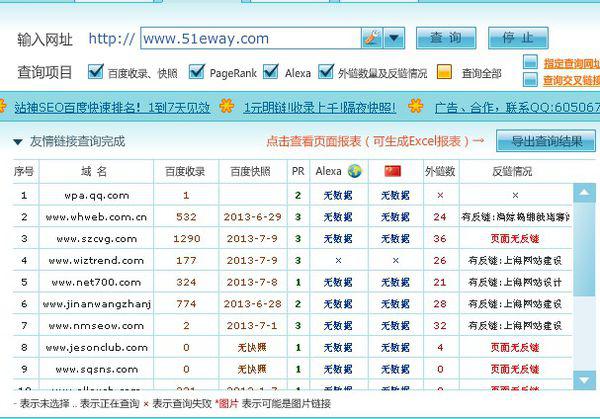Click 有反链:上海网站设计 in www.net700.com row

point(515,282)
